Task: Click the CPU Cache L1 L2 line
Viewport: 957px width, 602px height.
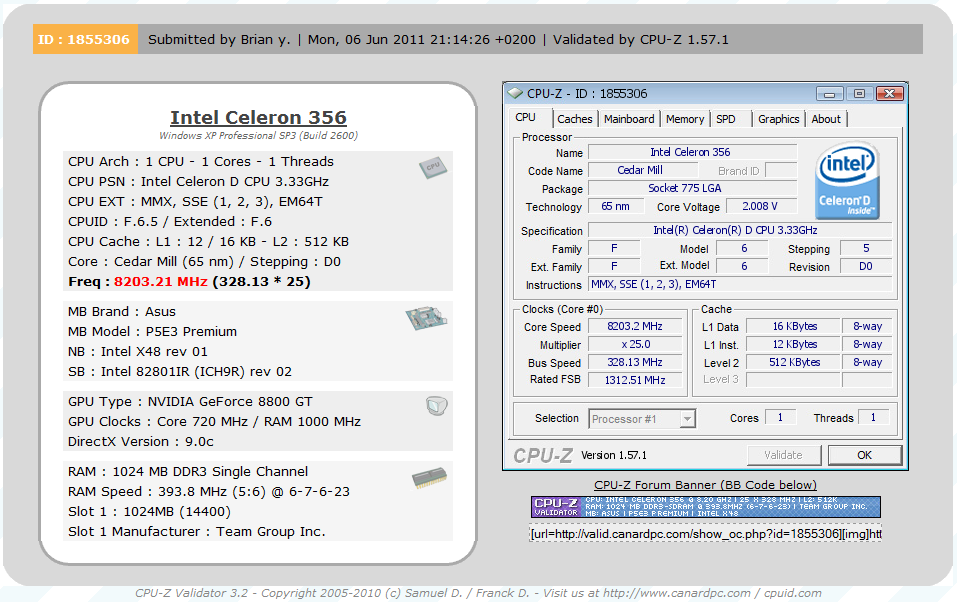Action: 208,242
